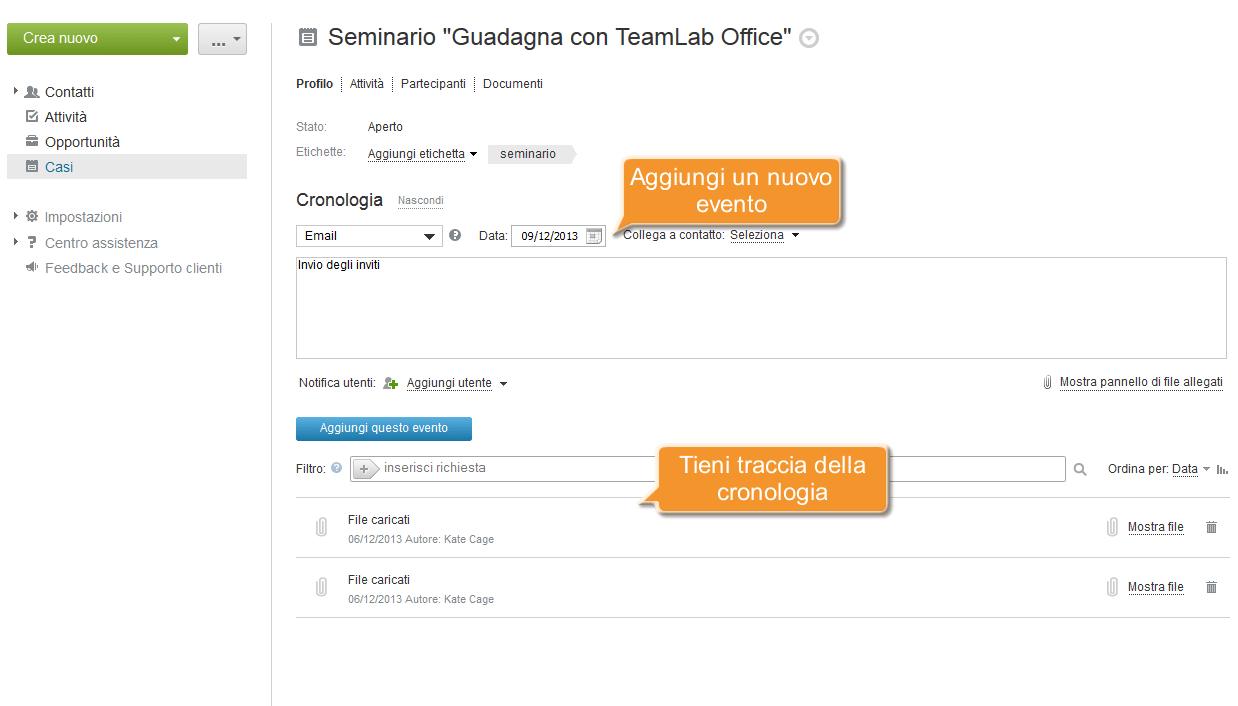This screenshot has height=706, width=1238.
Task: Open Aggiungi etichetta dropdown
Action: [422, 154]
